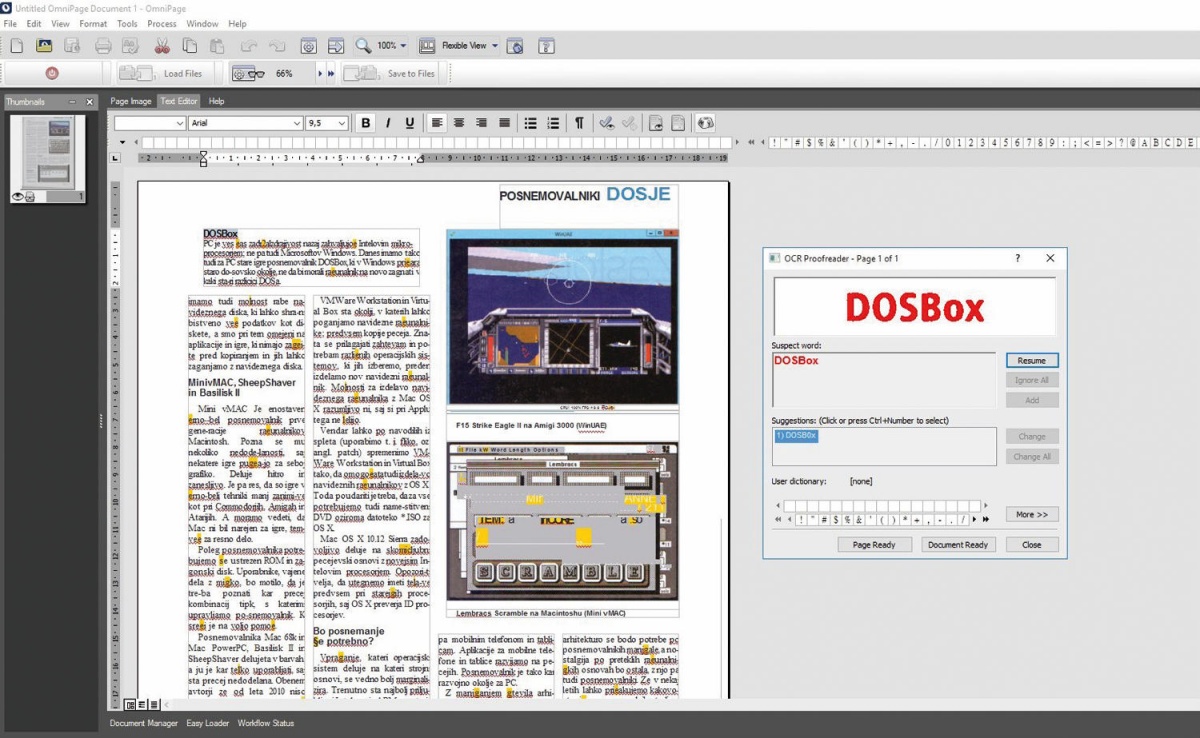Screen dimensions: 1200x738
Task: Click the help question mark in OCR Proofreader
Action: (x=1018, y=258)
